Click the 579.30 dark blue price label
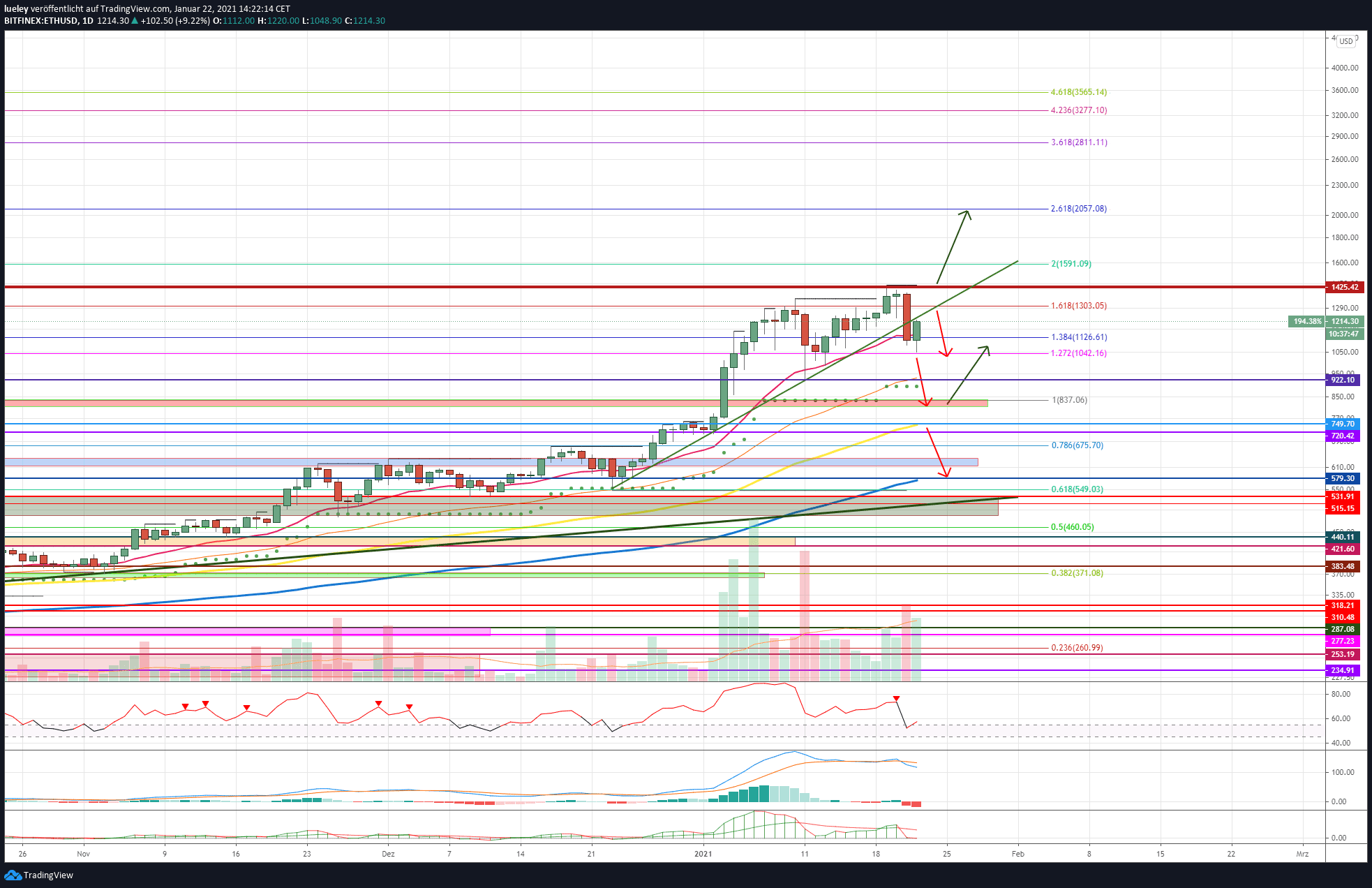This screenshot has width=1372, height=888. [x=1344, y=478]
